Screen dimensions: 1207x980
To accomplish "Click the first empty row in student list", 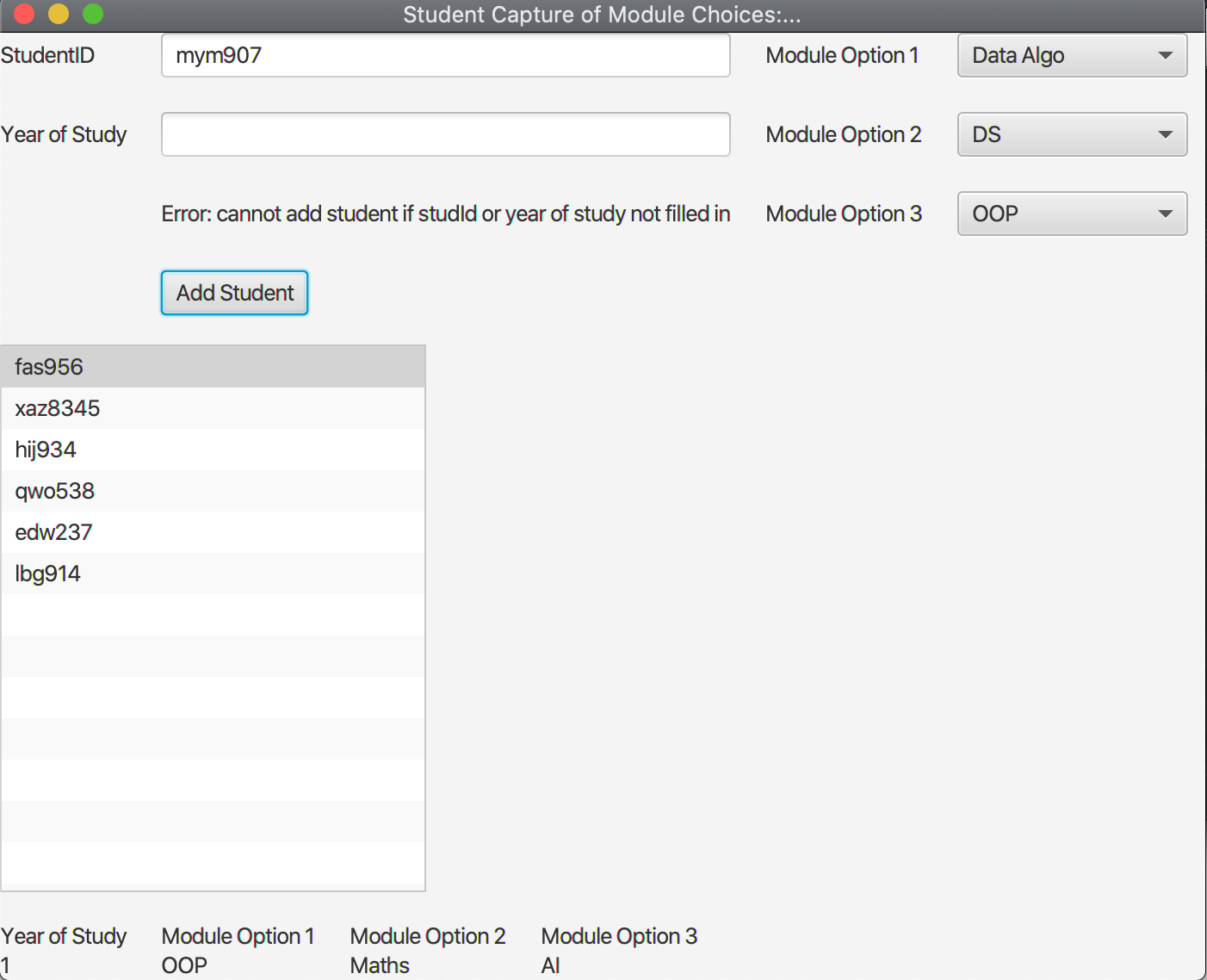I will click(213, 615).
